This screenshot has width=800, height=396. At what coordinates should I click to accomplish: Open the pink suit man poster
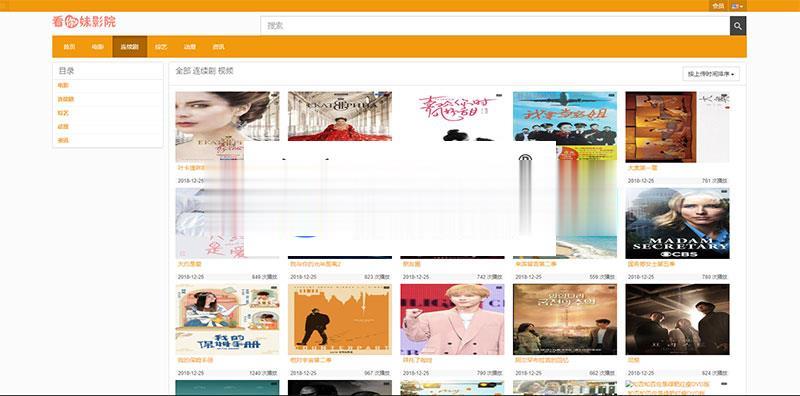[452, 319]
